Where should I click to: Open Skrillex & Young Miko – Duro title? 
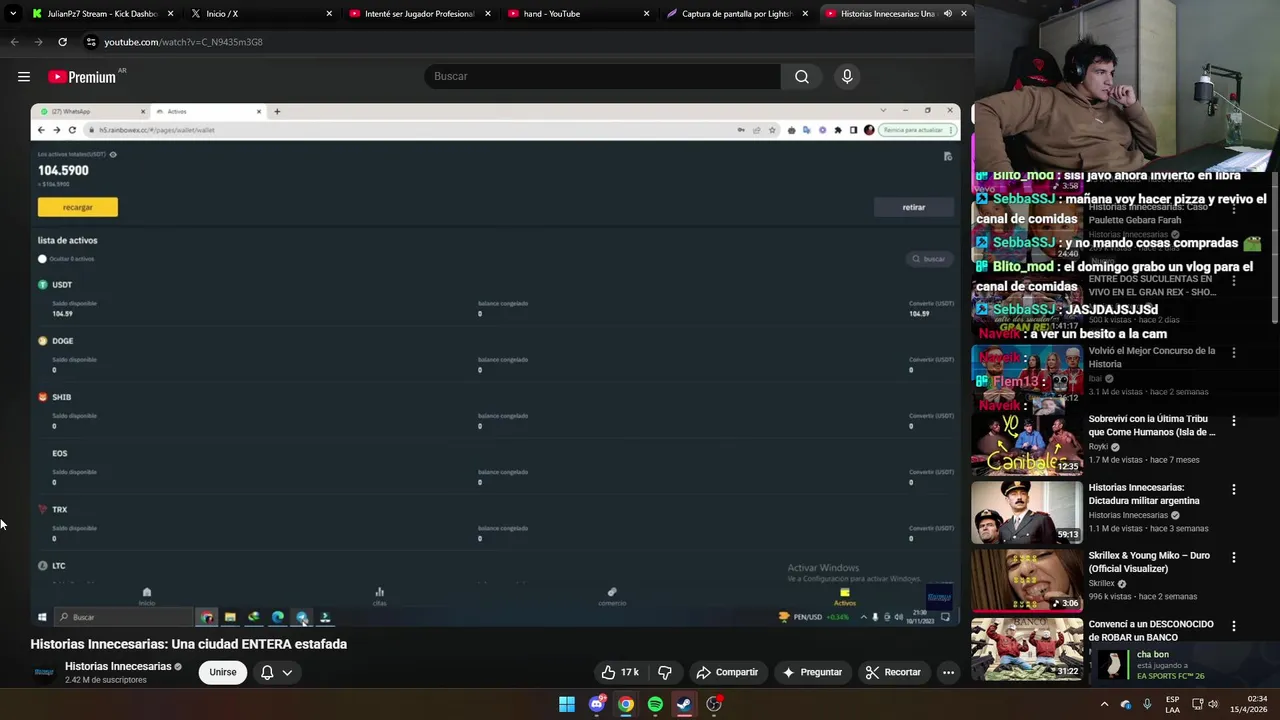tap(1149, 562)
